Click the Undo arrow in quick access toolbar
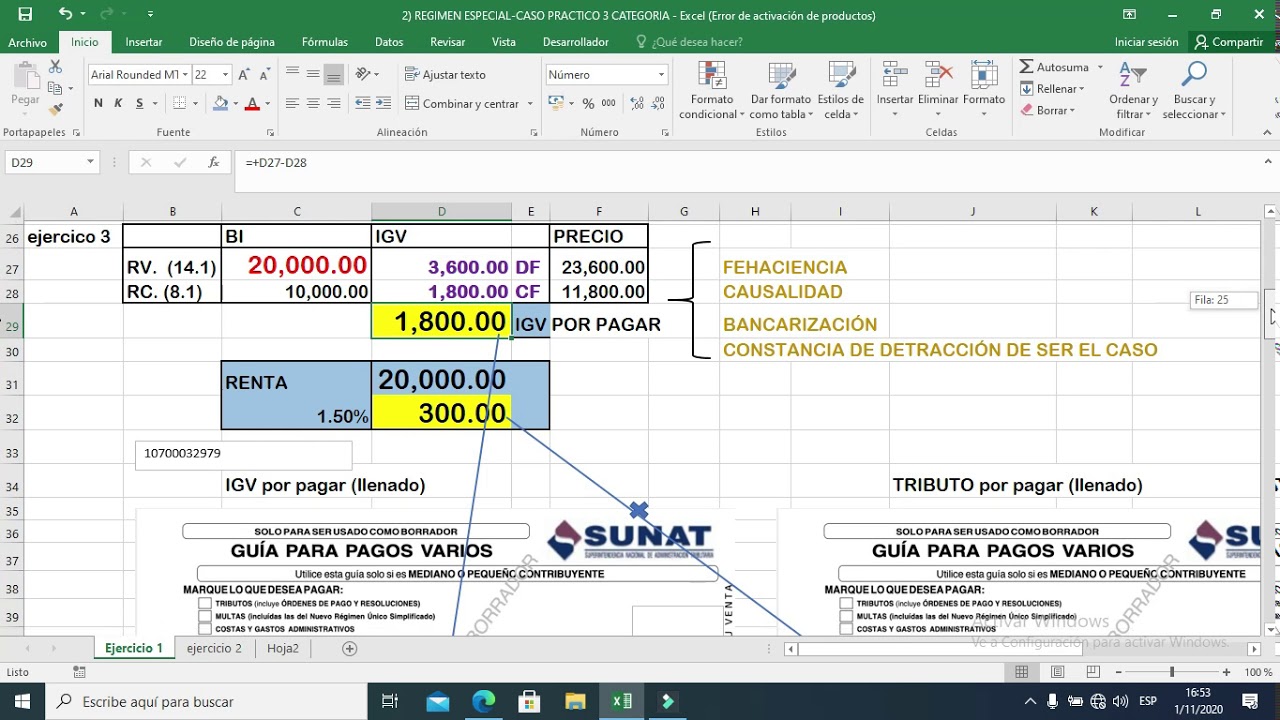This screenshot has width=1280, height=720. 65,14
